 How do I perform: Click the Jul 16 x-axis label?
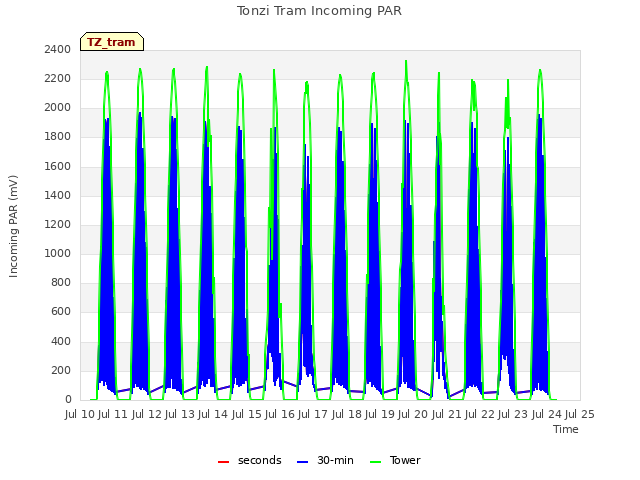coord(280,415)
